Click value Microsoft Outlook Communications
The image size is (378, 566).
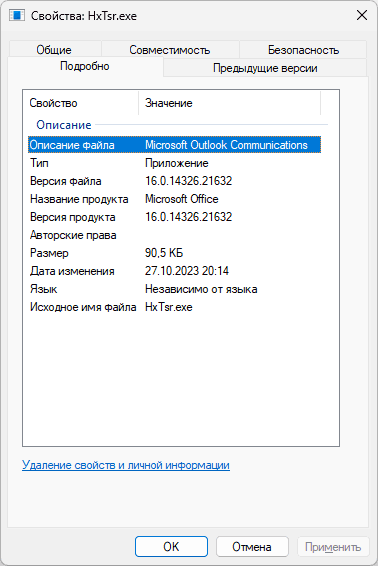(x=226, y=145)
